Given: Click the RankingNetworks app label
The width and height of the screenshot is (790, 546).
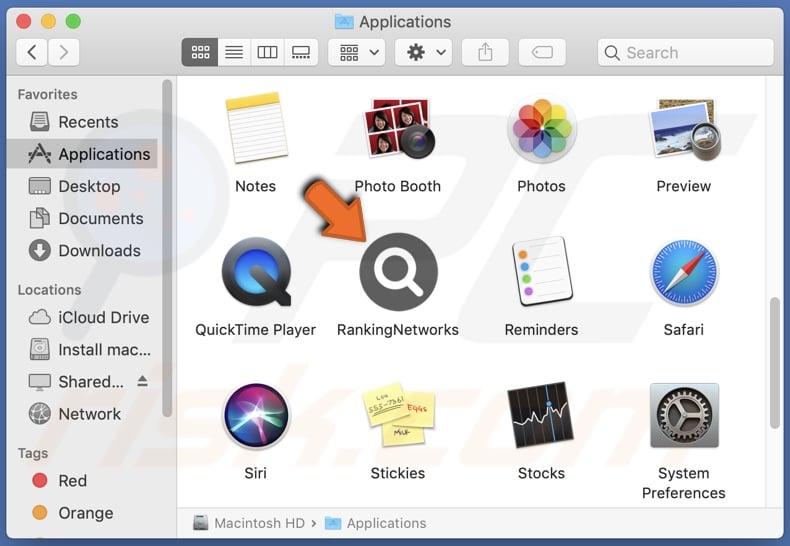Looking at the screenshot, I should (x=398, y=330).
